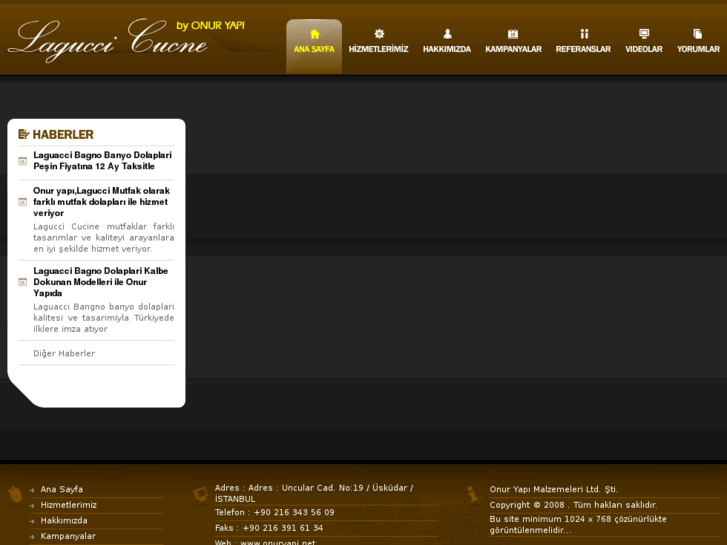Click 'Bu site minimum 1024 x 768' text
The height and width of the screenshot is (545, 727).
coord(578,525)
